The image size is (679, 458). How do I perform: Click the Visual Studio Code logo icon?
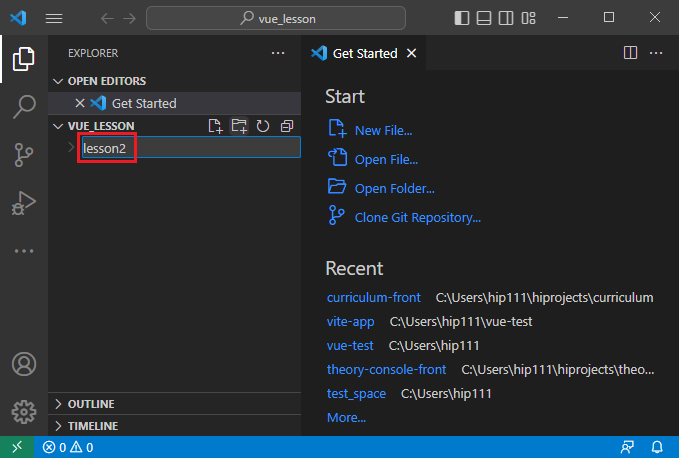pos(18,18)
